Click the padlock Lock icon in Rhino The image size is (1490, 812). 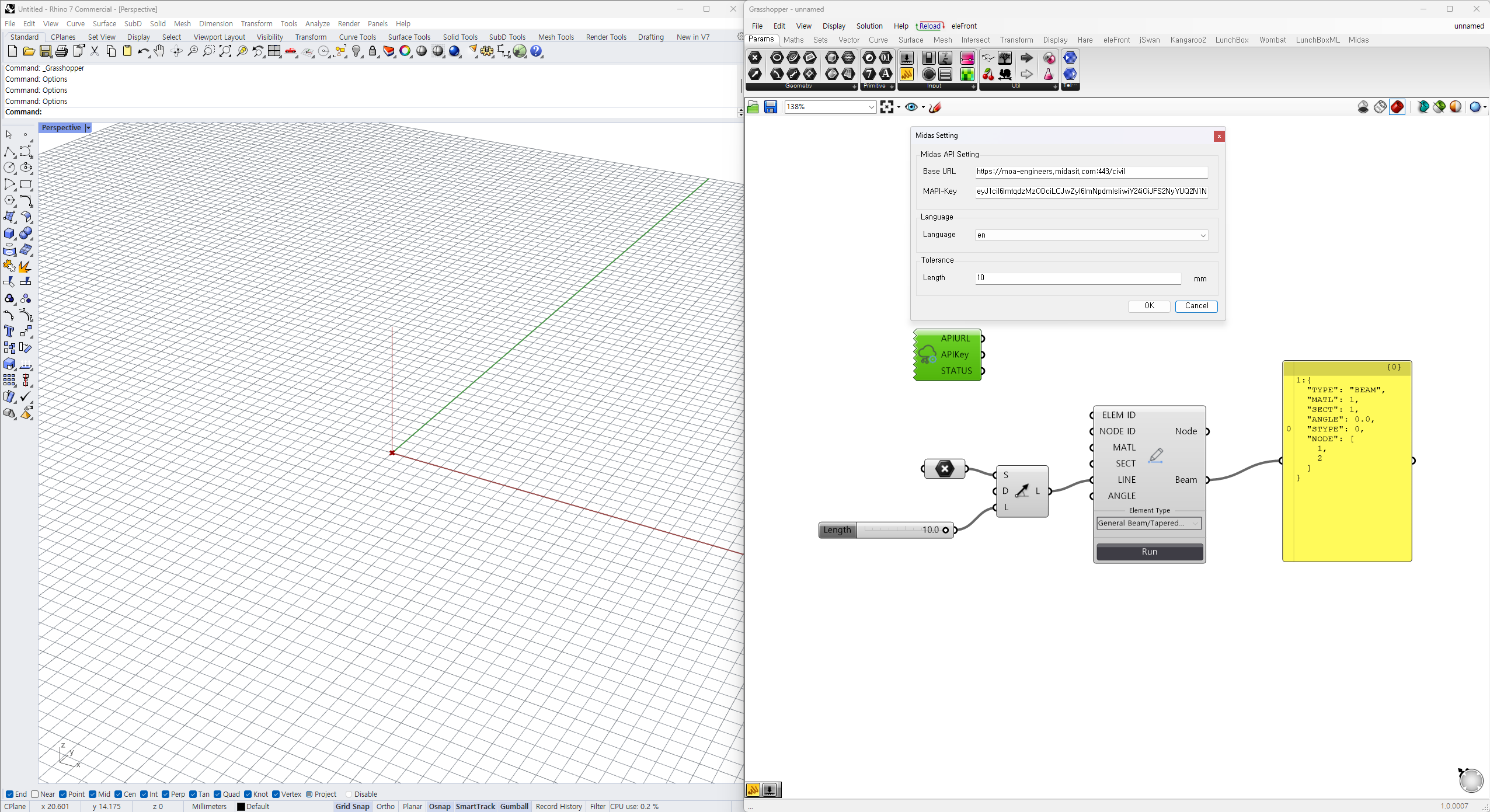[372, 51]
